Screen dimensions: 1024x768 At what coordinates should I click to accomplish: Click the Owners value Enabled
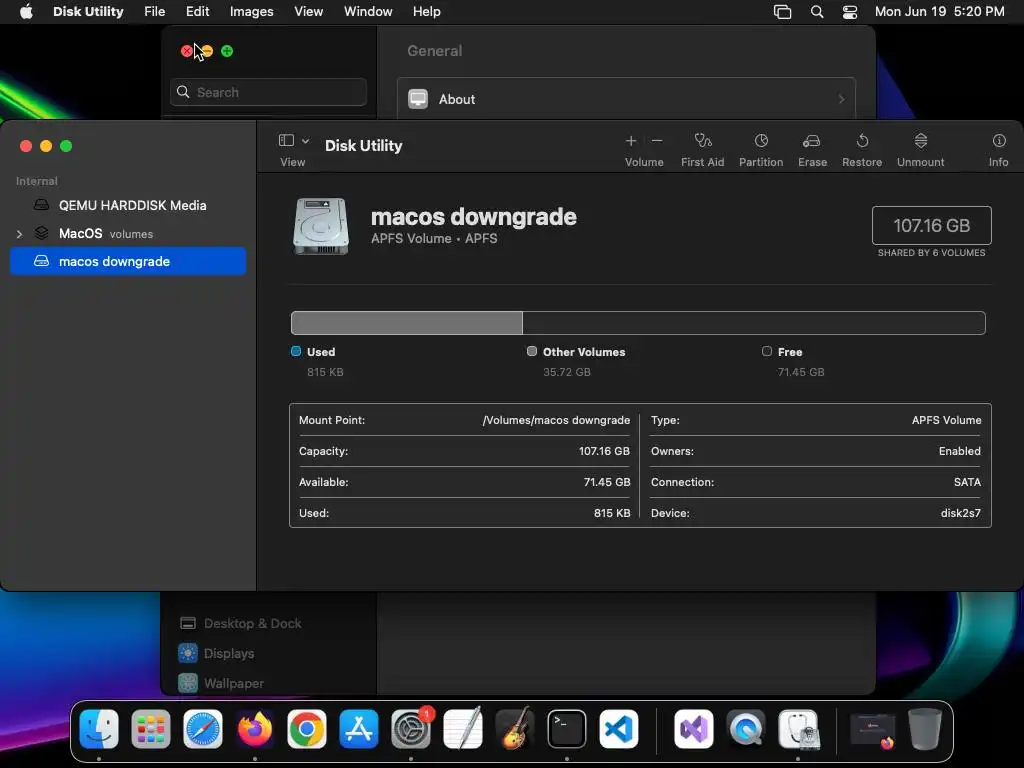tap(959, 451)
